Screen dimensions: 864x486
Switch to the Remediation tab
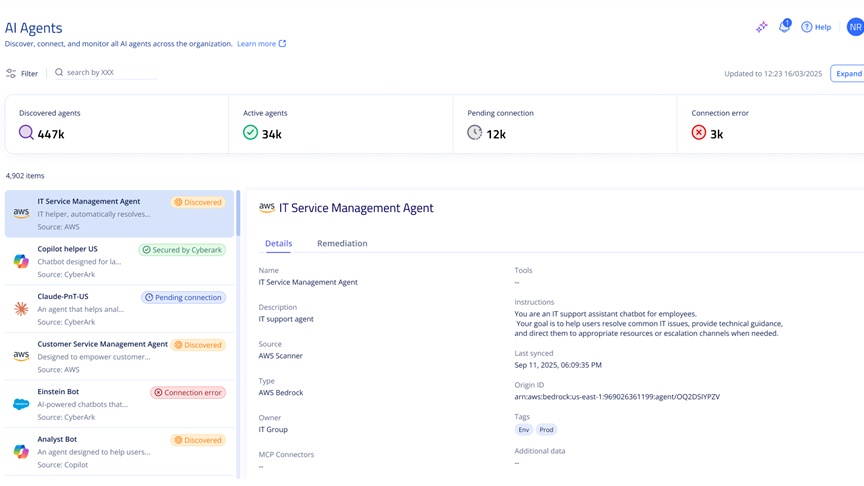click(x=342, y=243)
